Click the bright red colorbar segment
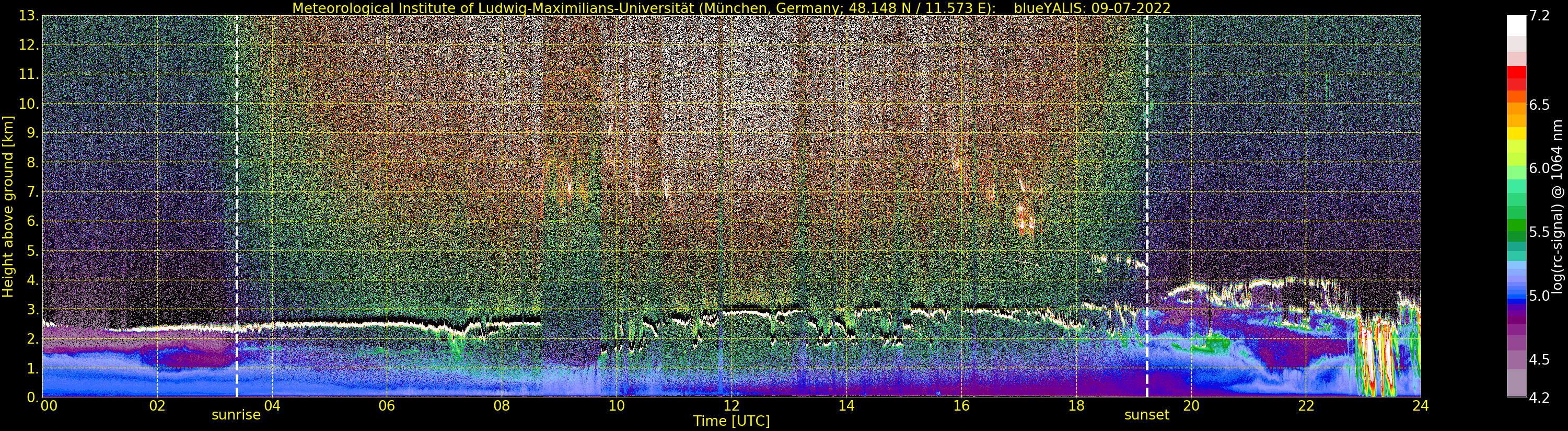 (x=1516, y=72)
